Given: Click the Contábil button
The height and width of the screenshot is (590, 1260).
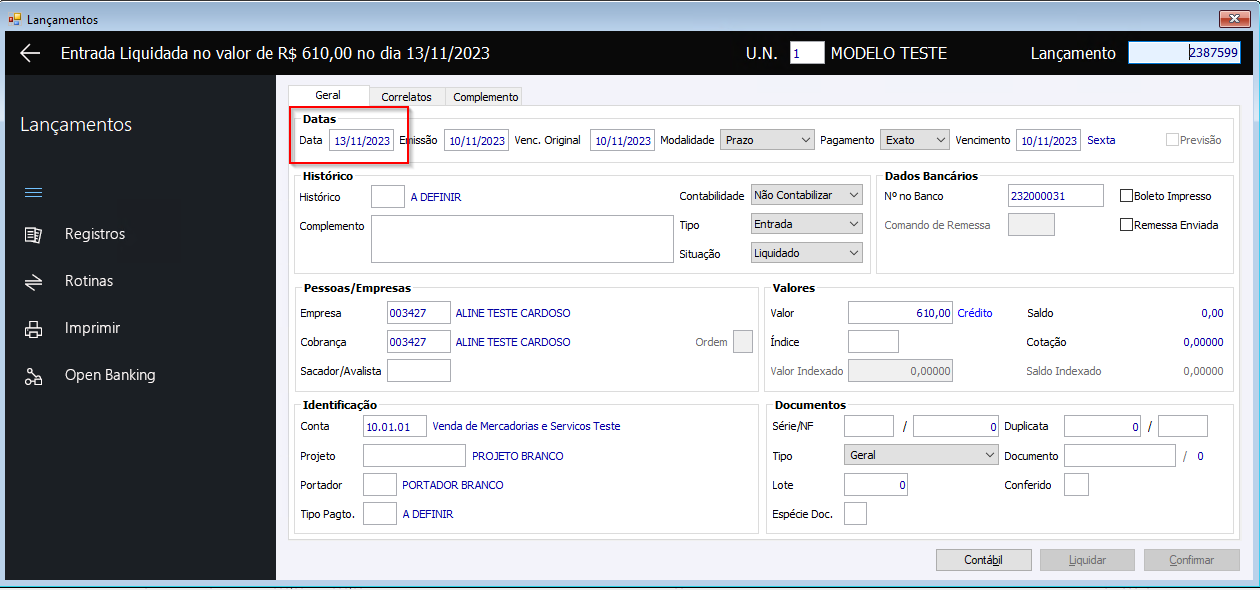Looking at the screenshot, I should (983, 560).
